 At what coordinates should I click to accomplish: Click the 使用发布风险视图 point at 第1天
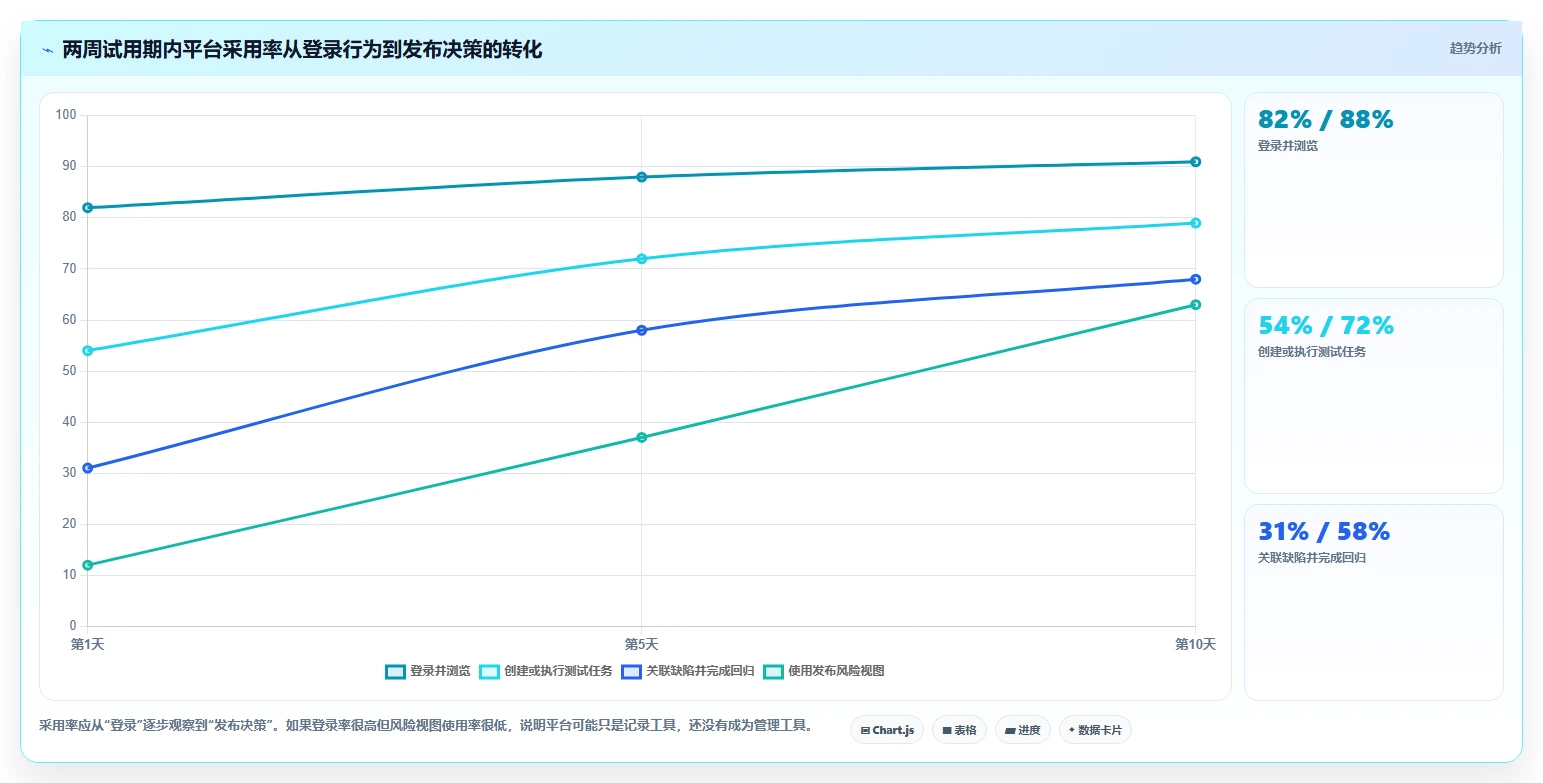pos(88,565)
